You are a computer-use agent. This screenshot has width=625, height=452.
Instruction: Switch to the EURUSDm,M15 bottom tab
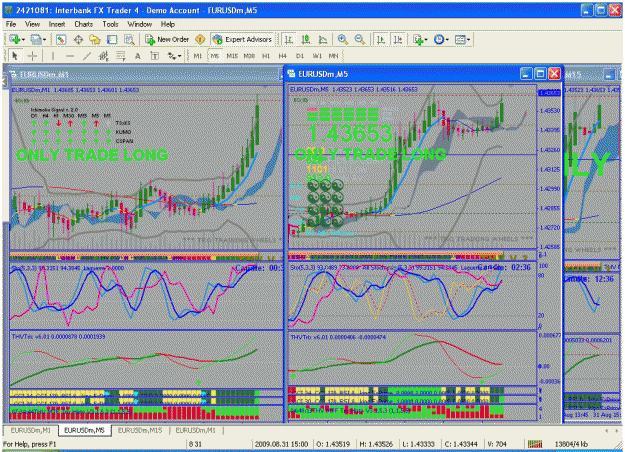pyautogui.click(x=140, y=430)
